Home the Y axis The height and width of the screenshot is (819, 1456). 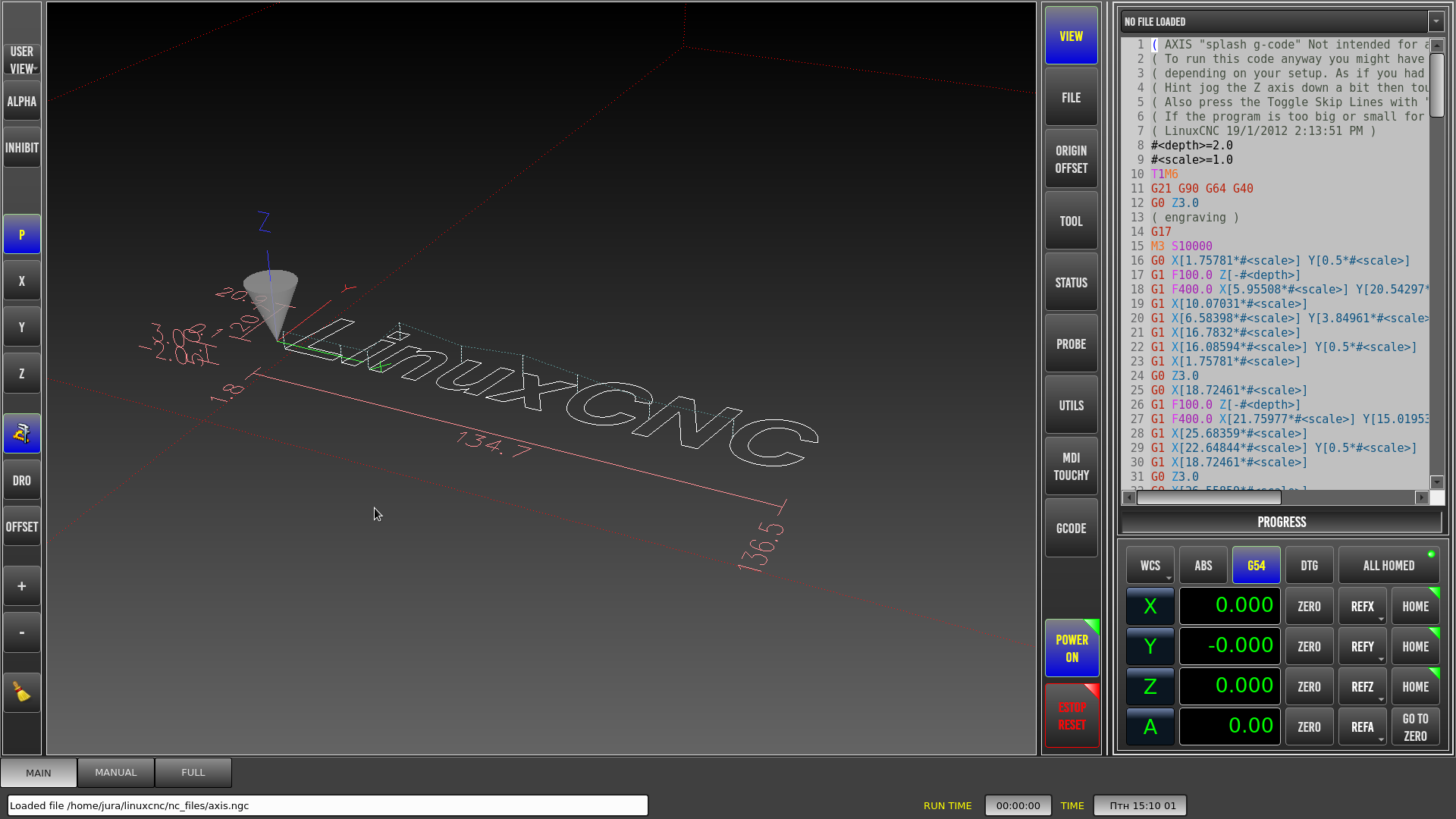click(1415, 647)
